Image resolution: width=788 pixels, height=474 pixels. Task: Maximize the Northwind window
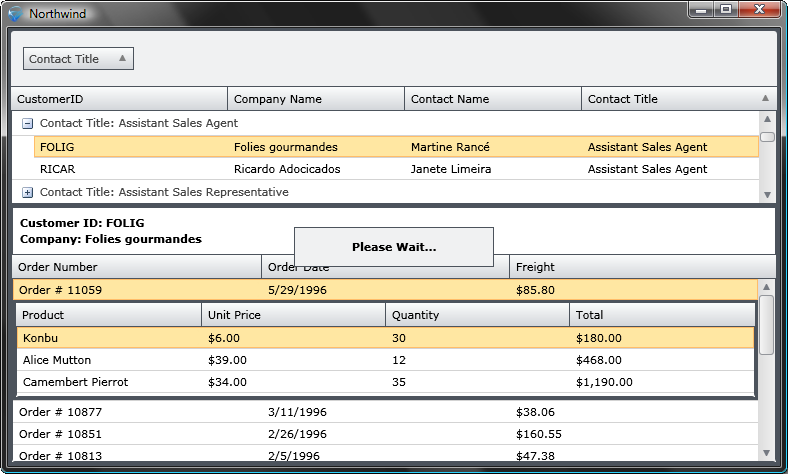coord(726,10)
